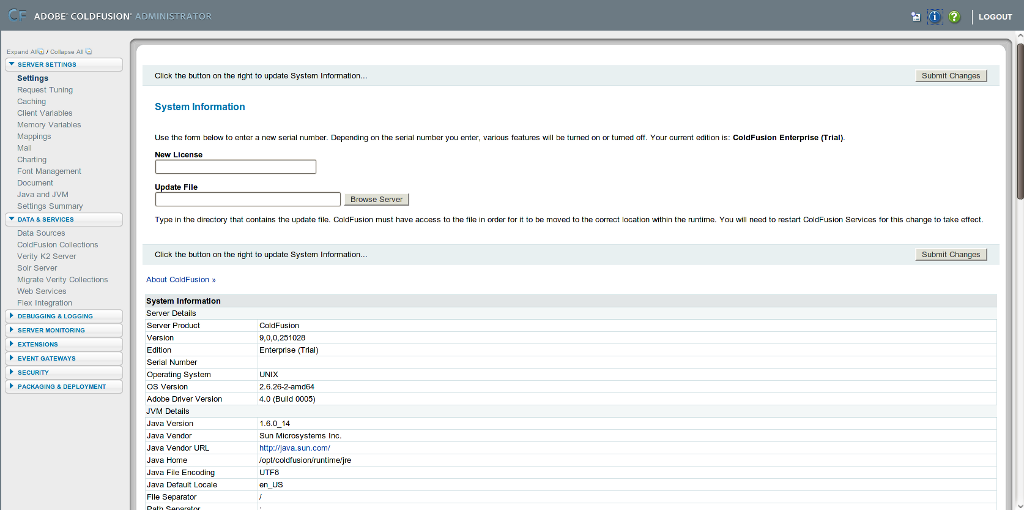Click the blue System Information icon
Viewport: 1024px width, 510px height.
click(x=935, y=16)
